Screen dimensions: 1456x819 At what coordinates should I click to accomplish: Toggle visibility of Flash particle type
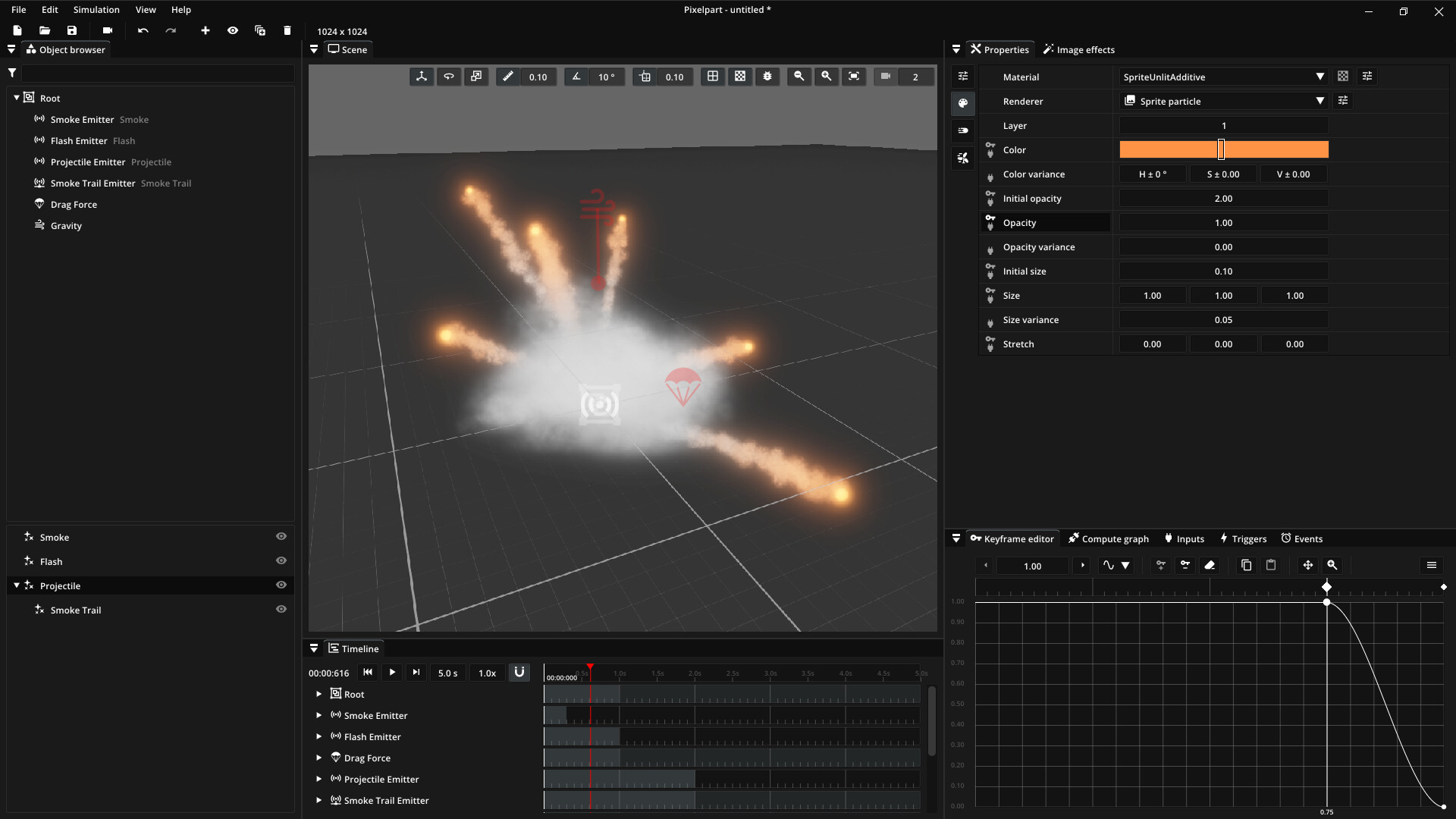click(281, 561)
